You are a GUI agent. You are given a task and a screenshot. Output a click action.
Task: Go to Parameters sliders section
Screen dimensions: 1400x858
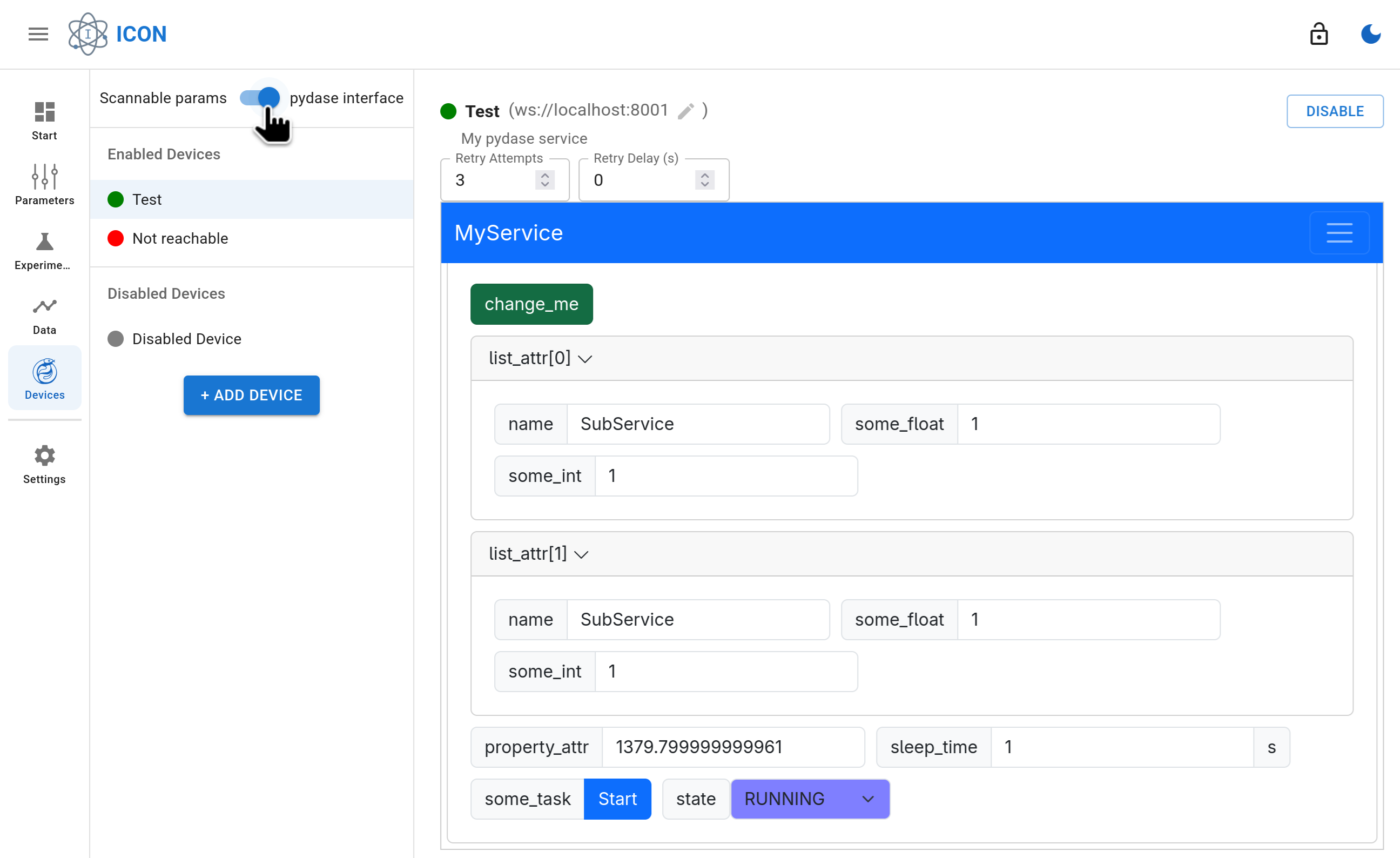[x=44, y=185]
